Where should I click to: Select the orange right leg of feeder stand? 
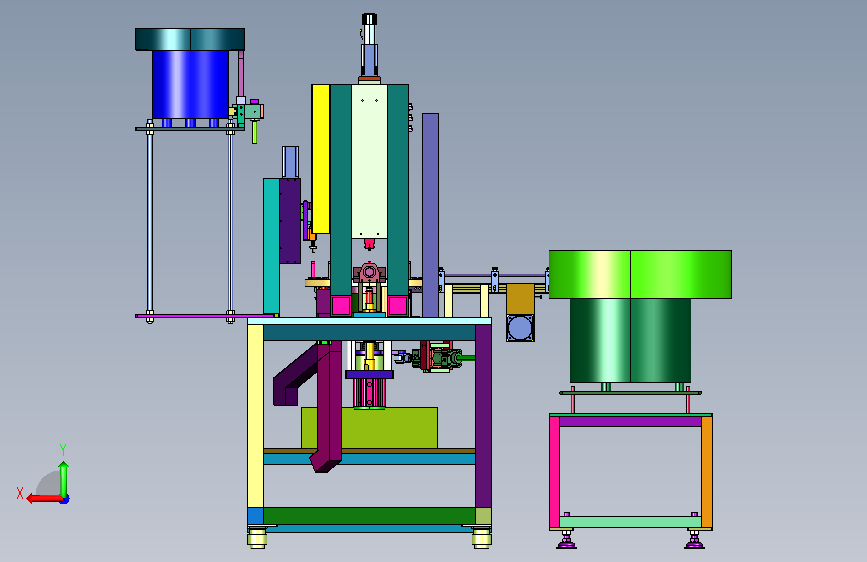(707, 471)
